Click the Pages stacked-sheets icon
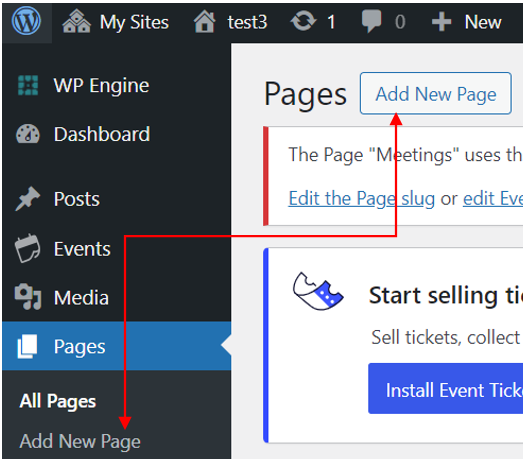Viewport: 523px width, 459px height. 27,347
